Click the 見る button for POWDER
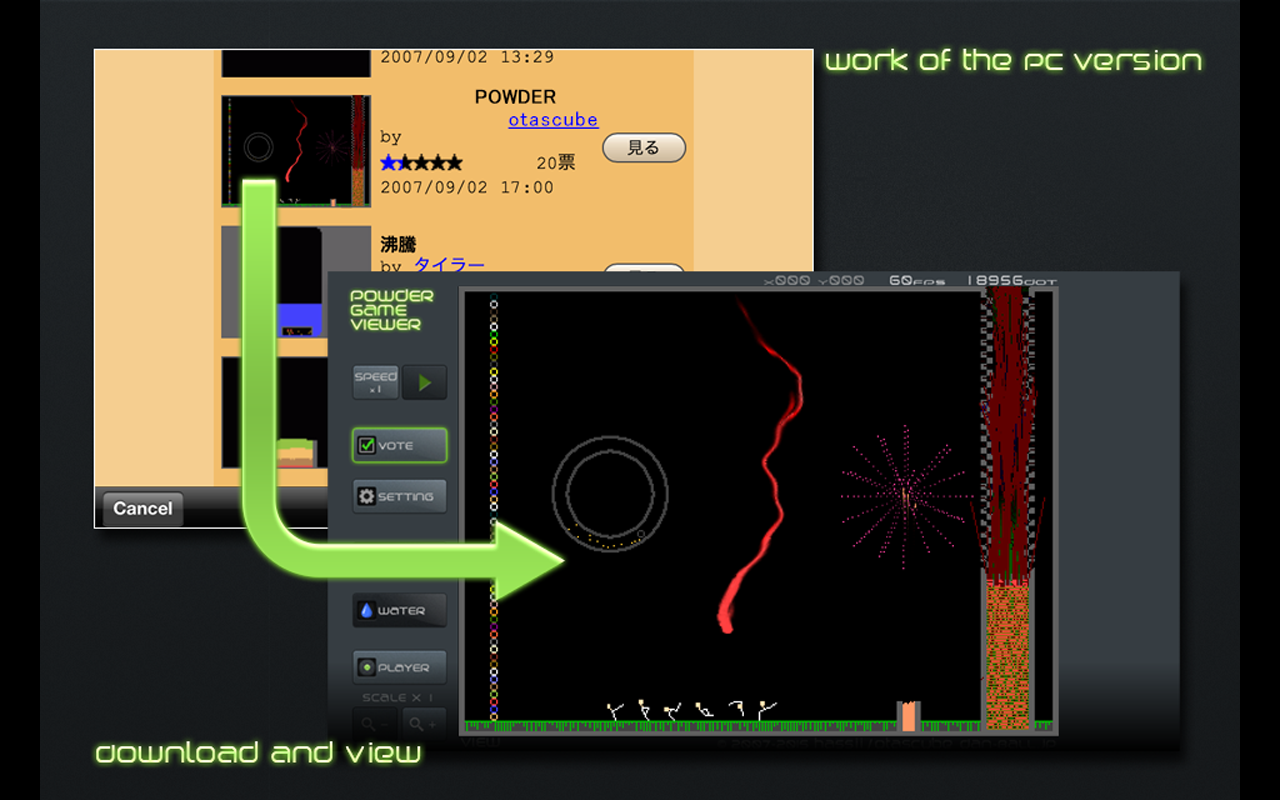Screen dimensions: 1280x800 tap(644, 147)
